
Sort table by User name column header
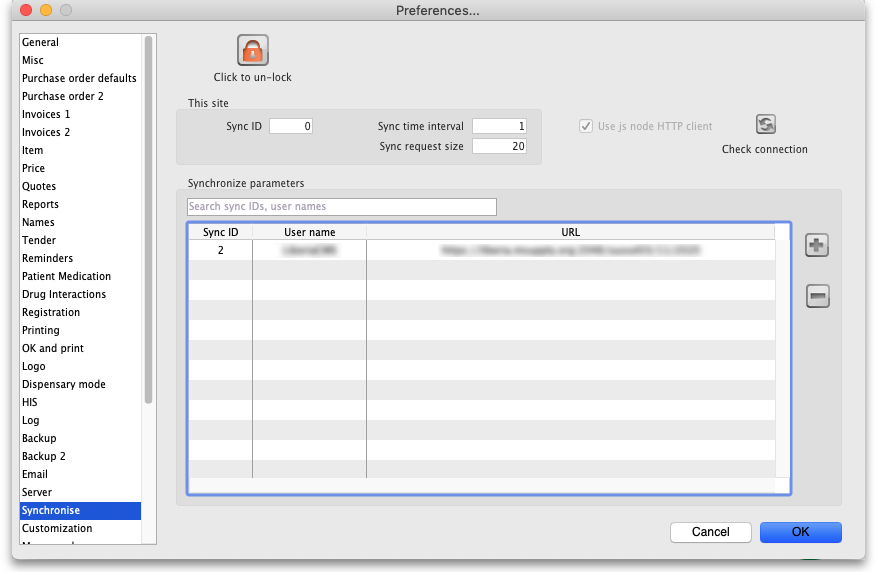[x=309, y=232]
